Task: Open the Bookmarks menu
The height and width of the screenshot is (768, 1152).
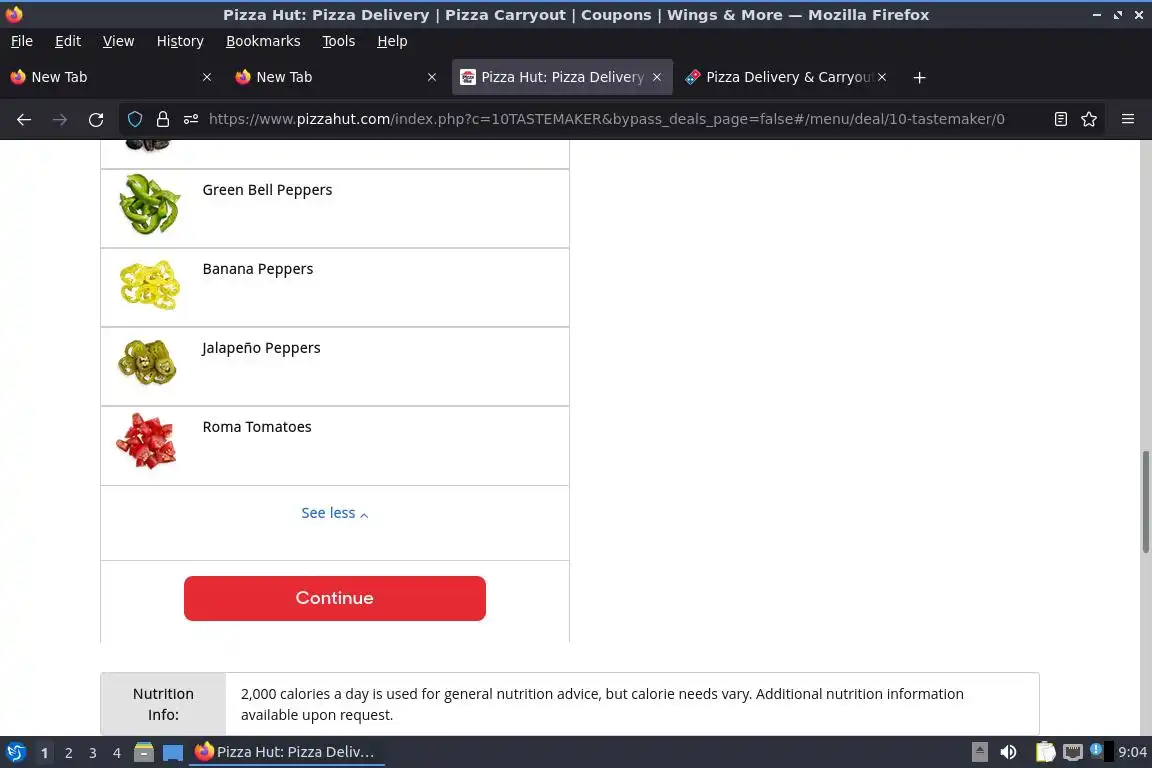Action: (263, 41)
